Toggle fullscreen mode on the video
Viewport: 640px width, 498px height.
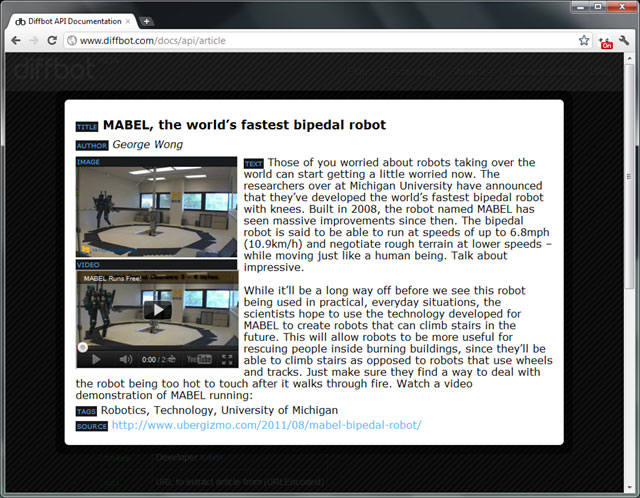(227, 359)
